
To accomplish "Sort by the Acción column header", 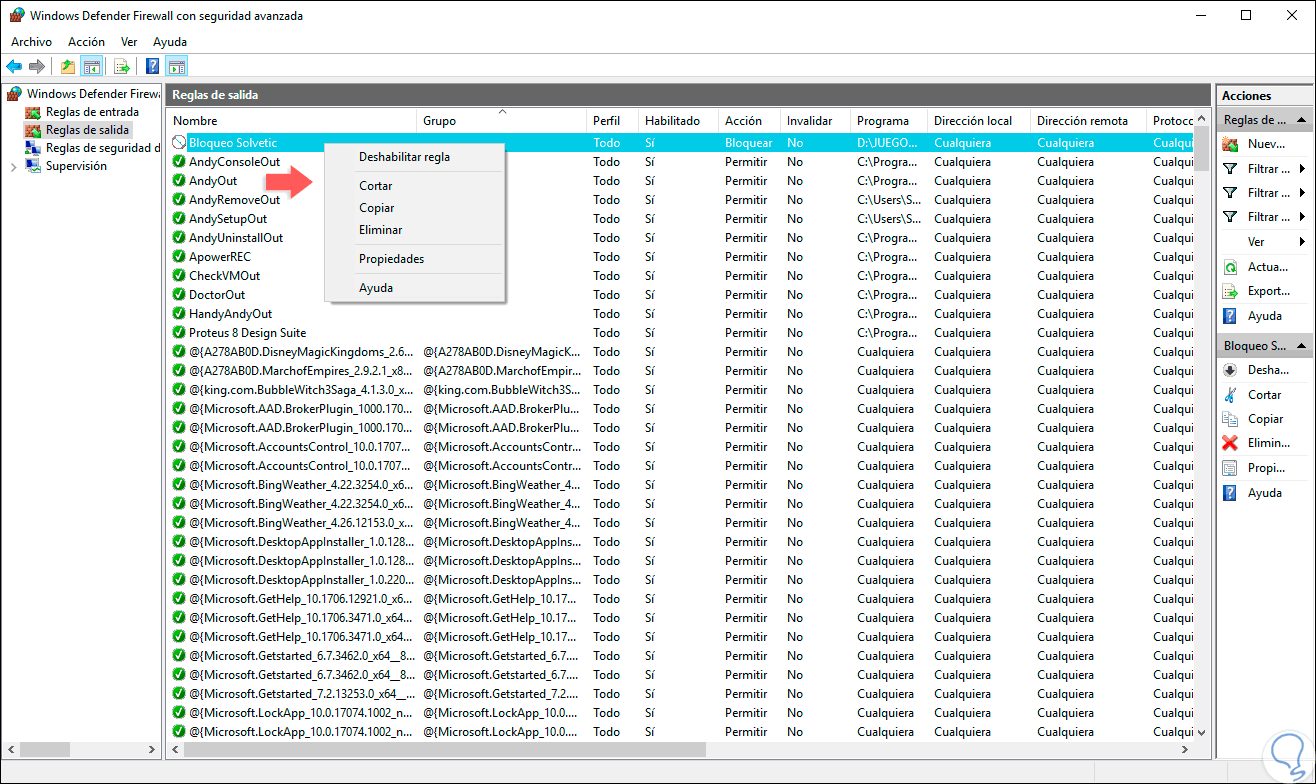I will 749,121.
